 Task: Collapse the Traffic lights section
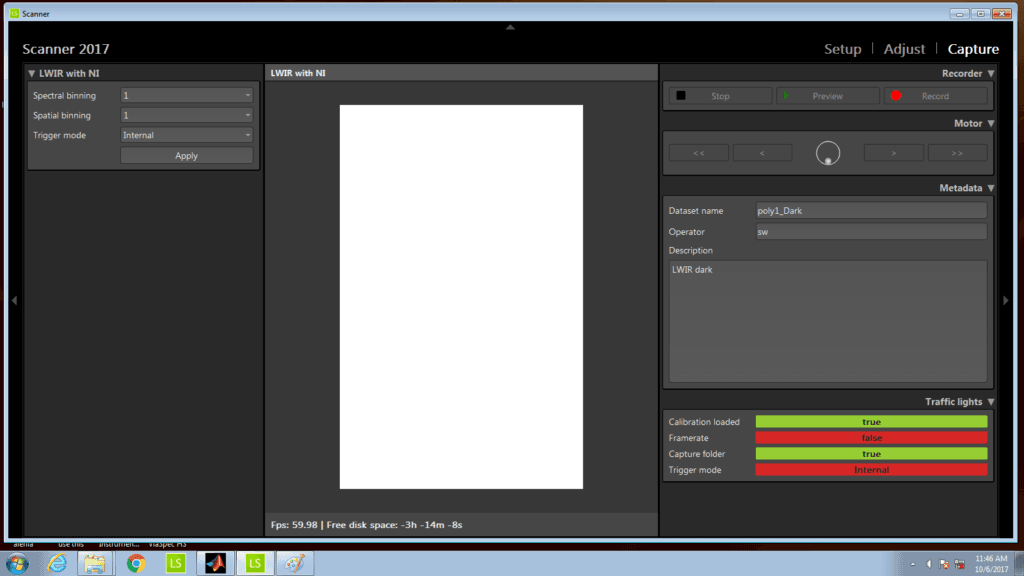[991, 402]
